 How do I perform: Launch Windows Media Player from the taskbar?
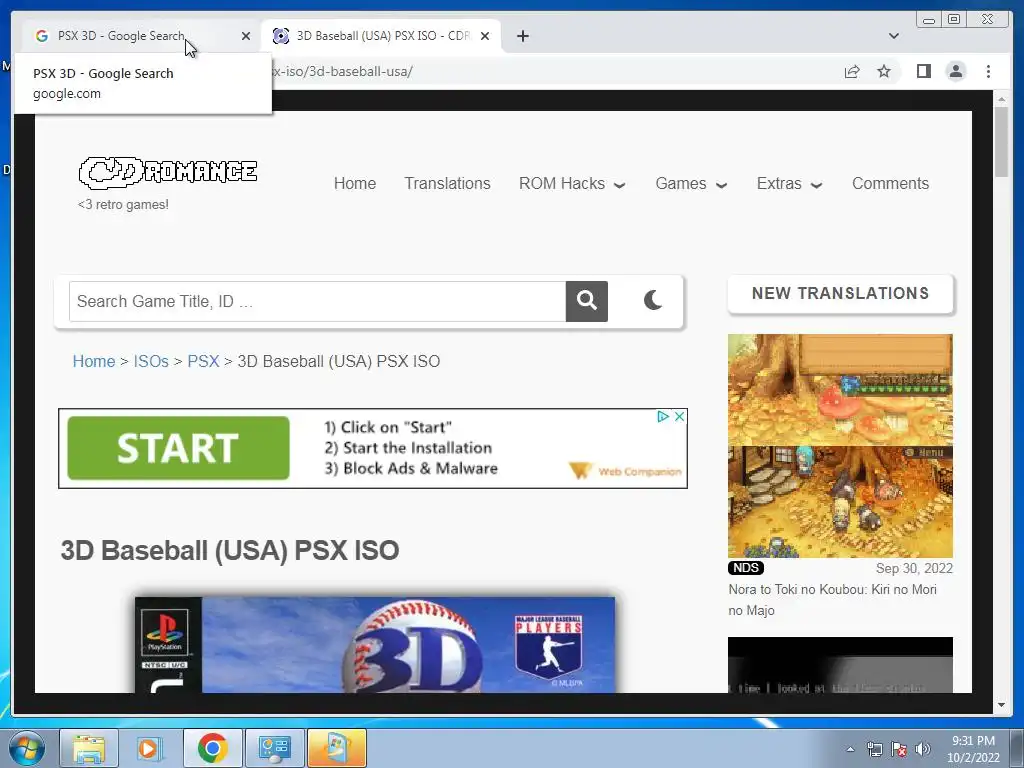coord(150,748)
